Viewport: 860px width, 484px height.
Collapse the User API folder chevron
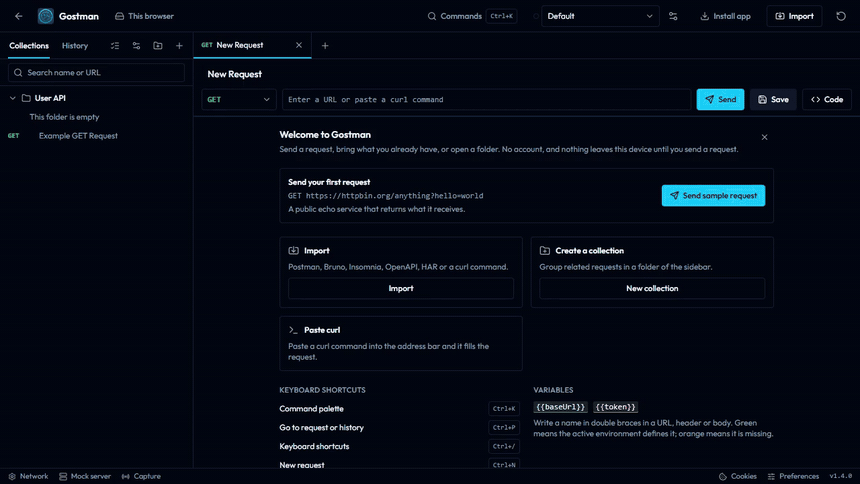click(13, 98)
